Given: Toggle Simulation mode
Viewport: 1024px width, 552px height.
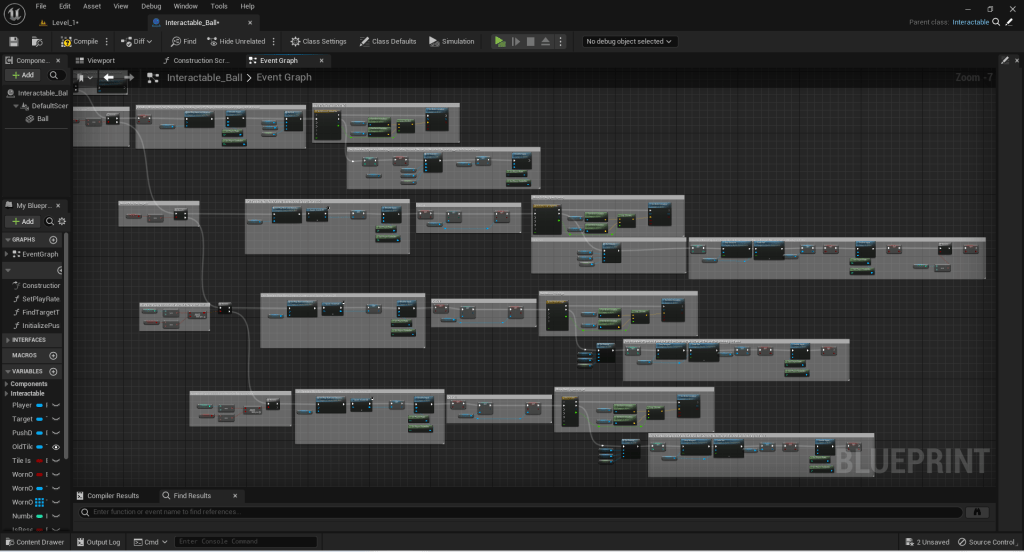Looking at the screenshot, I should point(452,41).
